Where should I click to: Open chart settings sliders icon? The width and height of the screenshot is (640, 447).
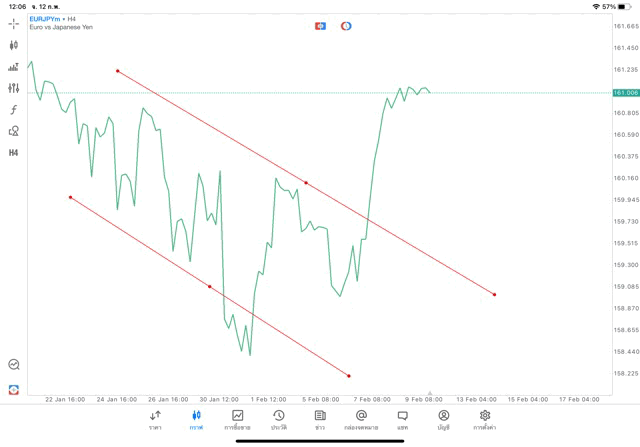(13, 88)
